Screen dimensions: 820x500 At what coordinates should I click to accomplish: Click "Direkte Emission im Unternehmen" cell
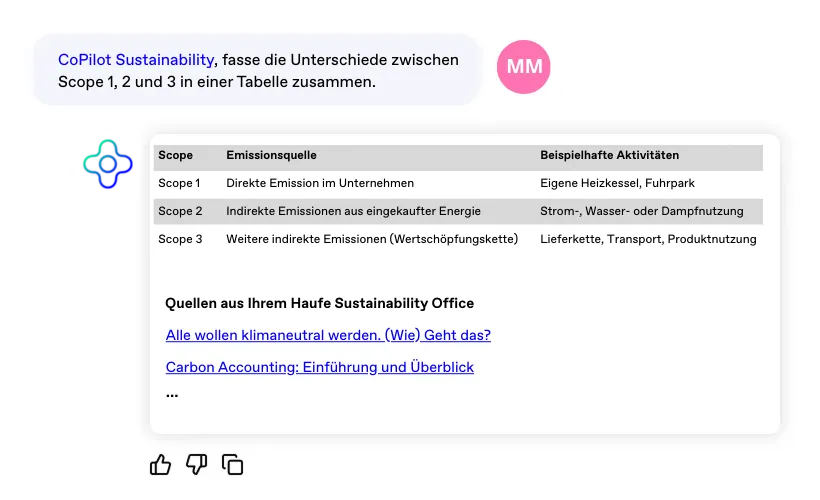point(320,184)
